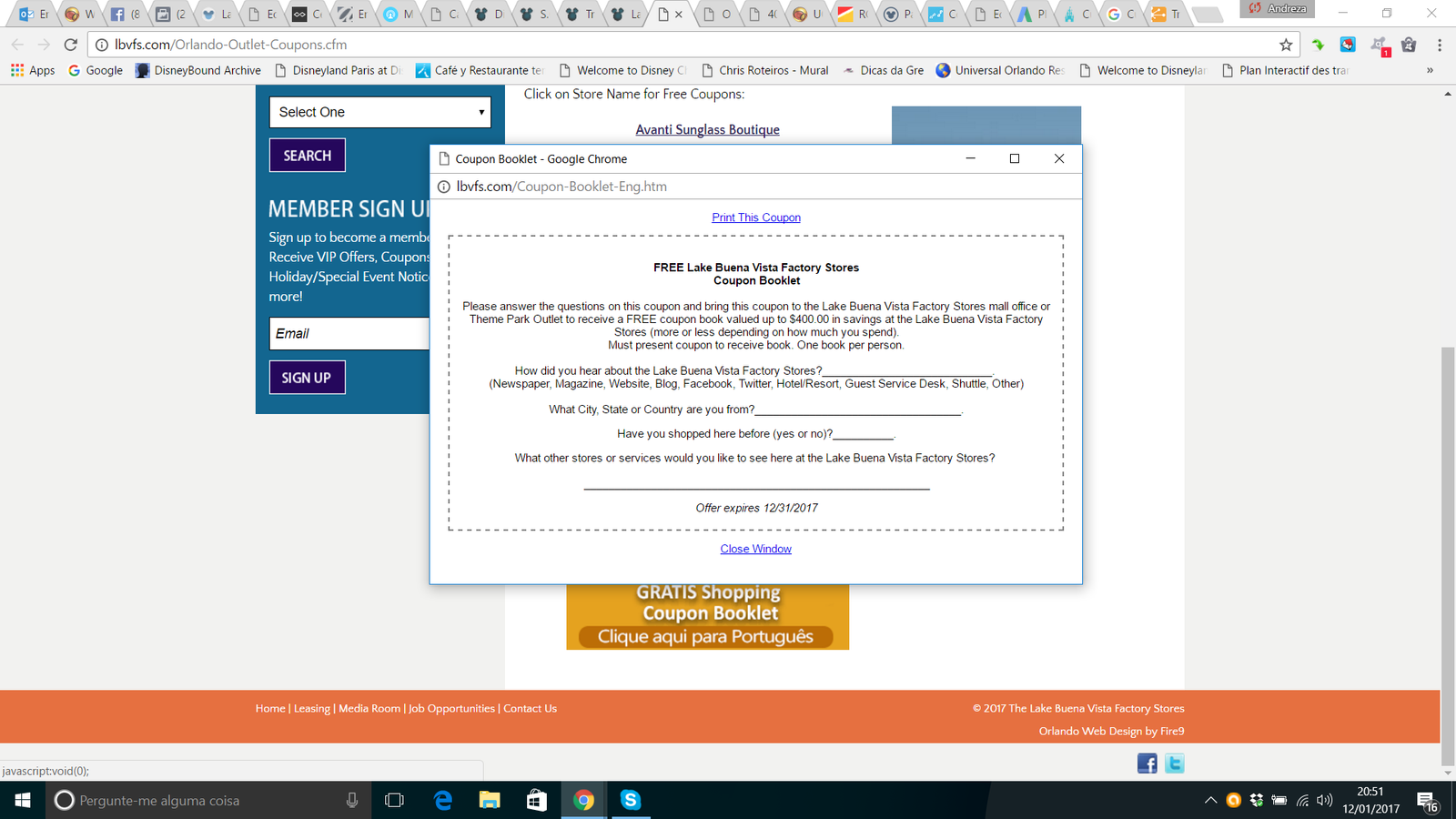Open the Windows Start menu
The height and width of the screenshot is (819, 1456).
[23, 800]
